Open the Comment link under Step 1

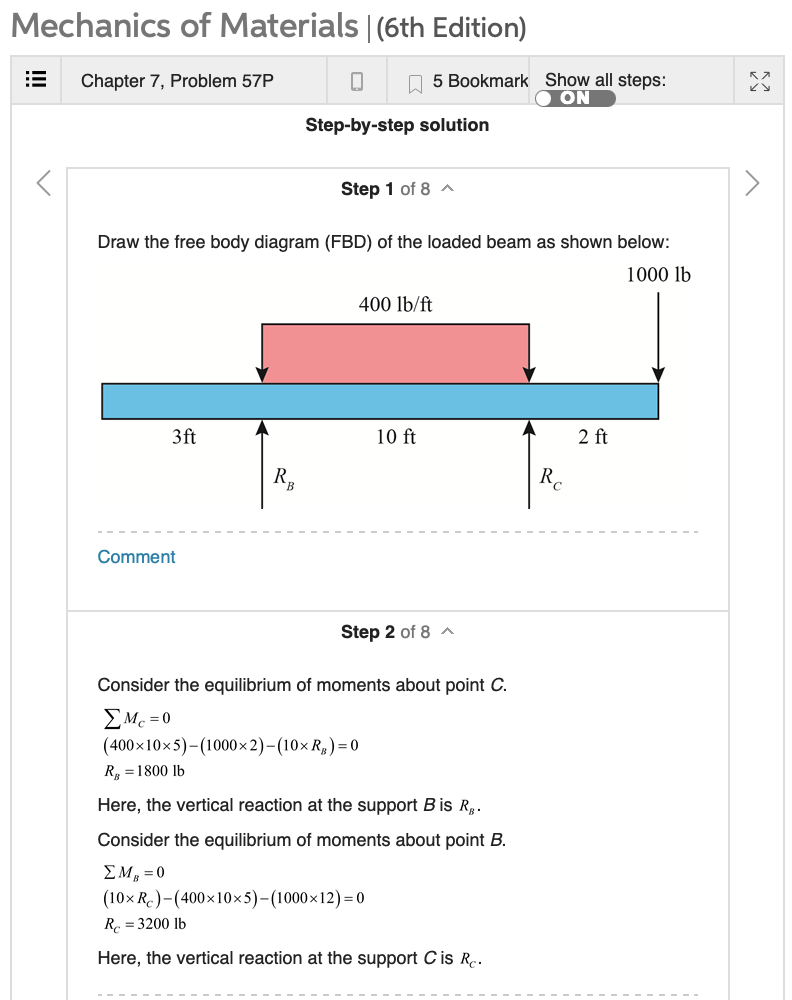136,556
